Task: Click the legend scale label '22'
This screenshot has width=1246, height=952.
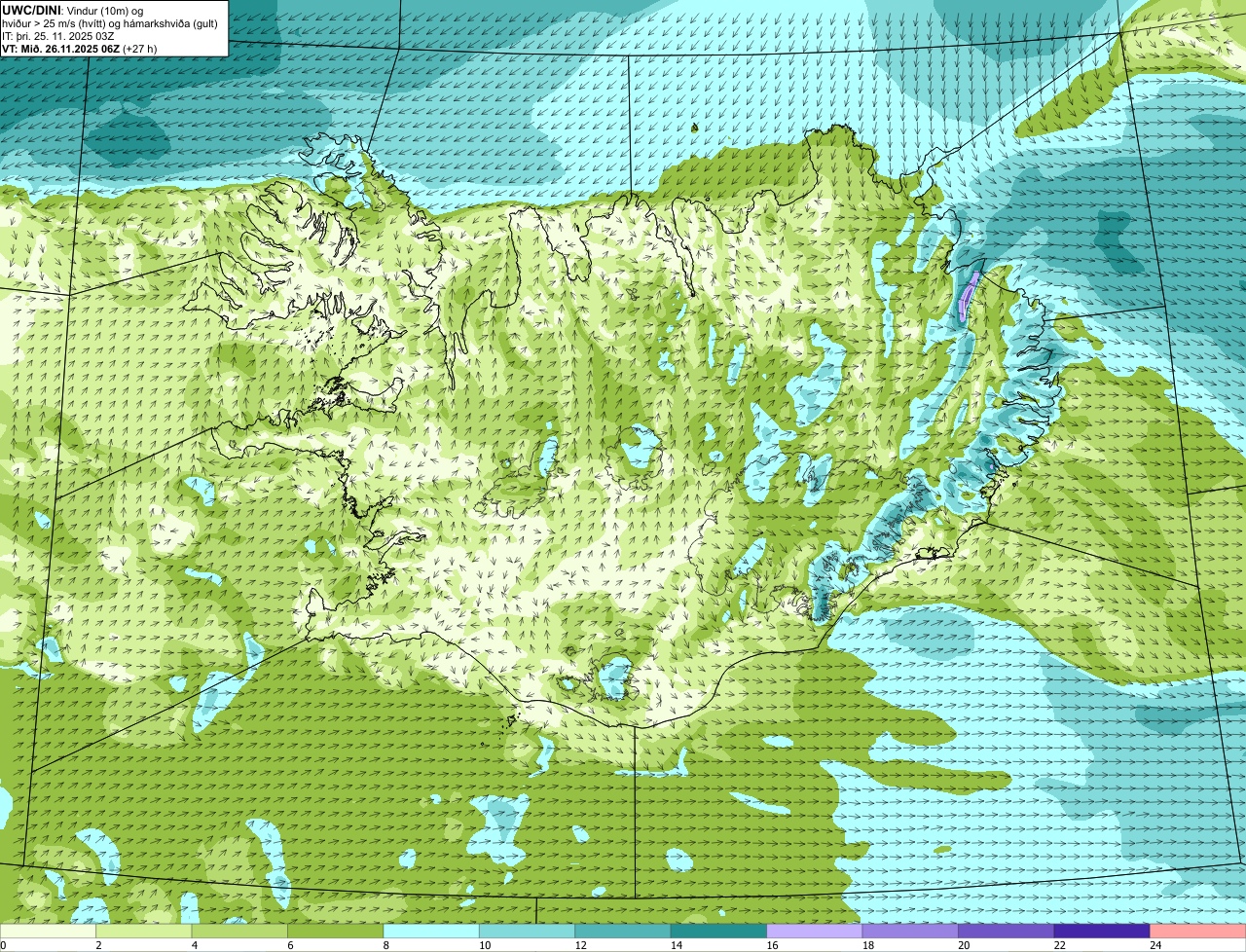Action: point(1059,945)
